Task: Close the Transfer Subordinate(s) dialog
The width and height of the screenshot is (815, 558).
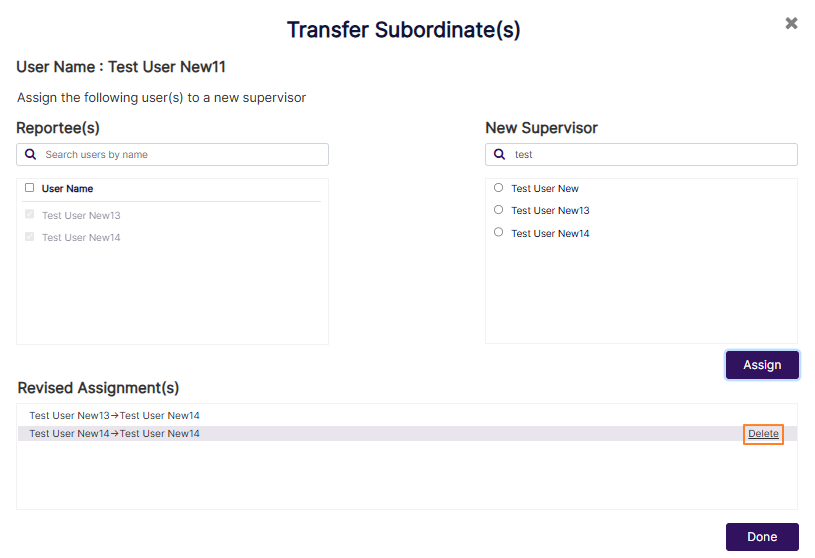Action: click(x=791, y=23)
